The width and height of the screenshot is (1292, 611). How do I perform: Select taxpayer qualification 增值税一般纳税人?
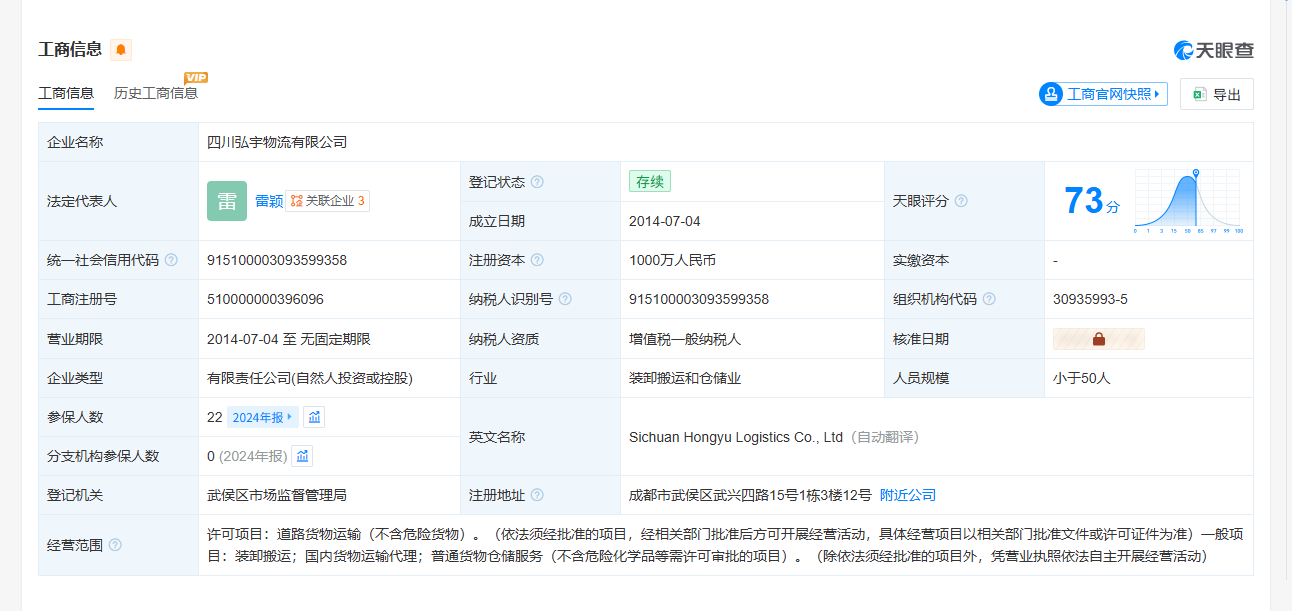[x=685, y=339]
